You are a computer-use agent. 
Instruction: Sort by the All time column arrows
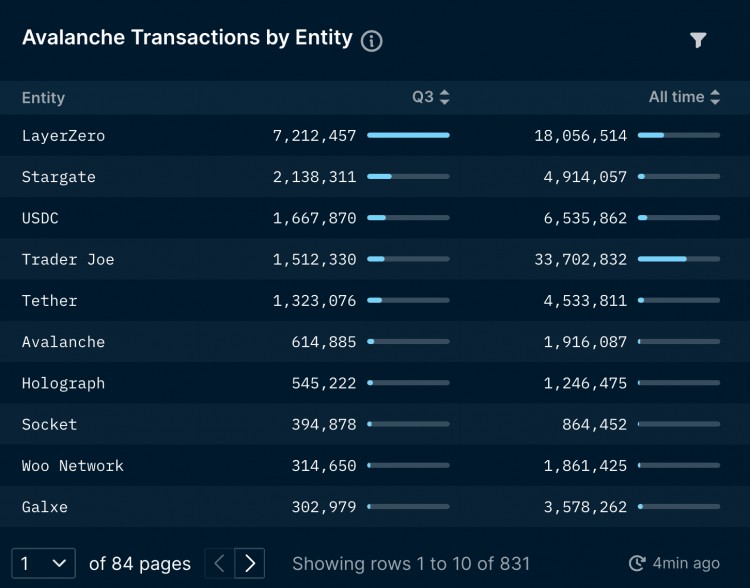(715, 97)
